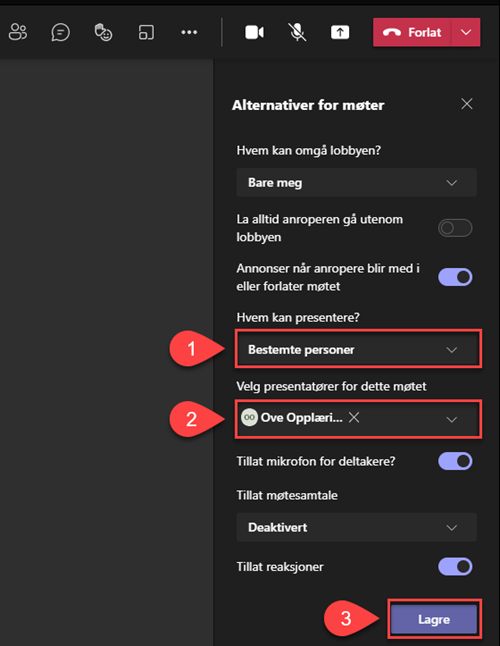This screenshot has height=646, width=500.
Task: Turn off 'Tillat reaksjoner' switch
Action: pos(455,566)
